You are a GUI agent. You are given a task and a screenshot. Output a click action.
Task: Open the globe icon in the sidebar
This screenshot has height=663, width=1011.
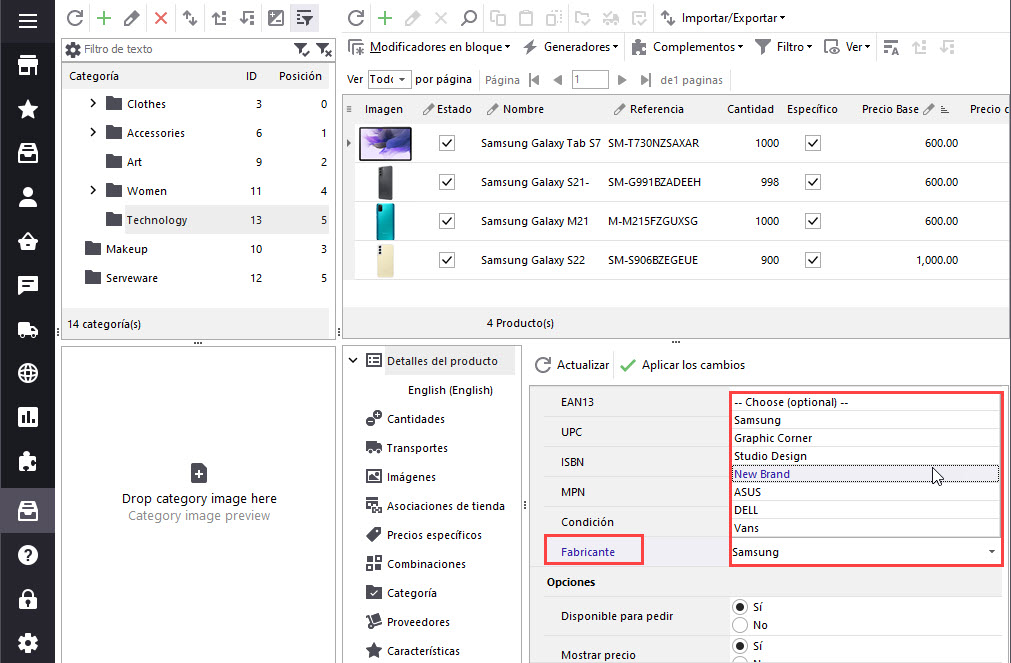28,373
